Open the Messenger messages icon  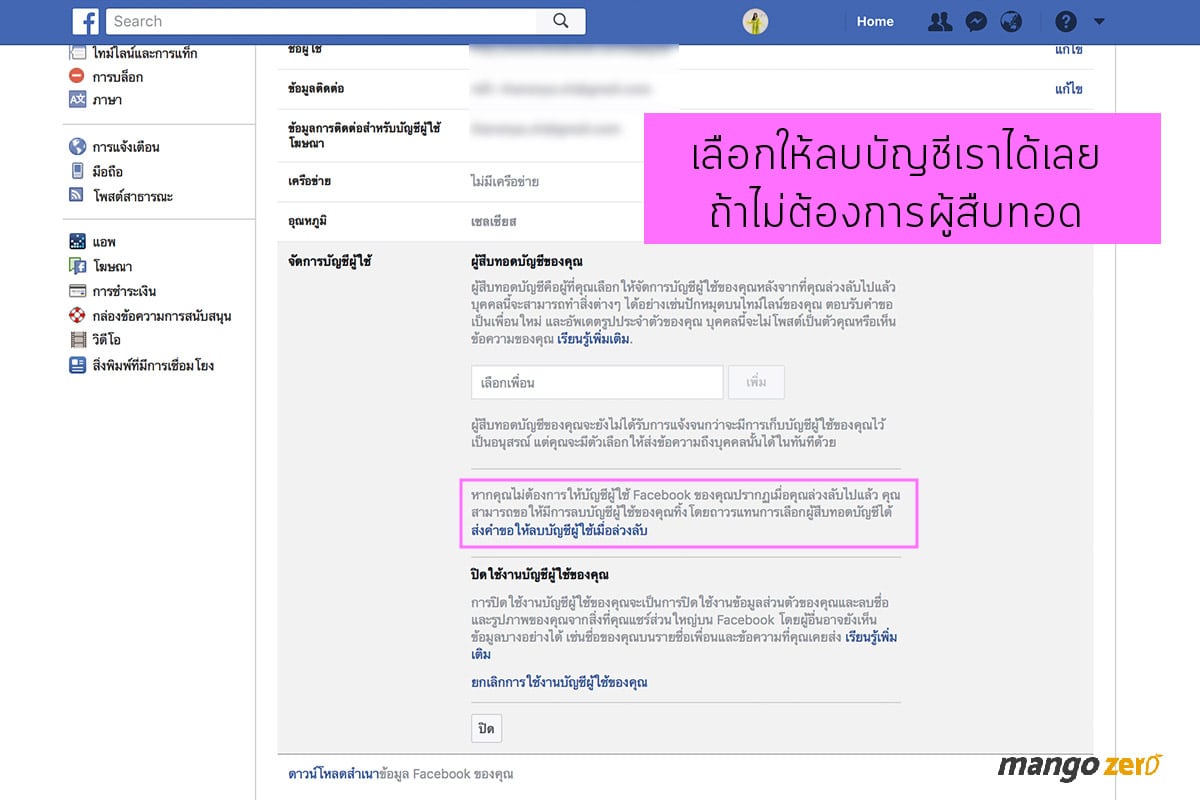(x=977, y=22)
